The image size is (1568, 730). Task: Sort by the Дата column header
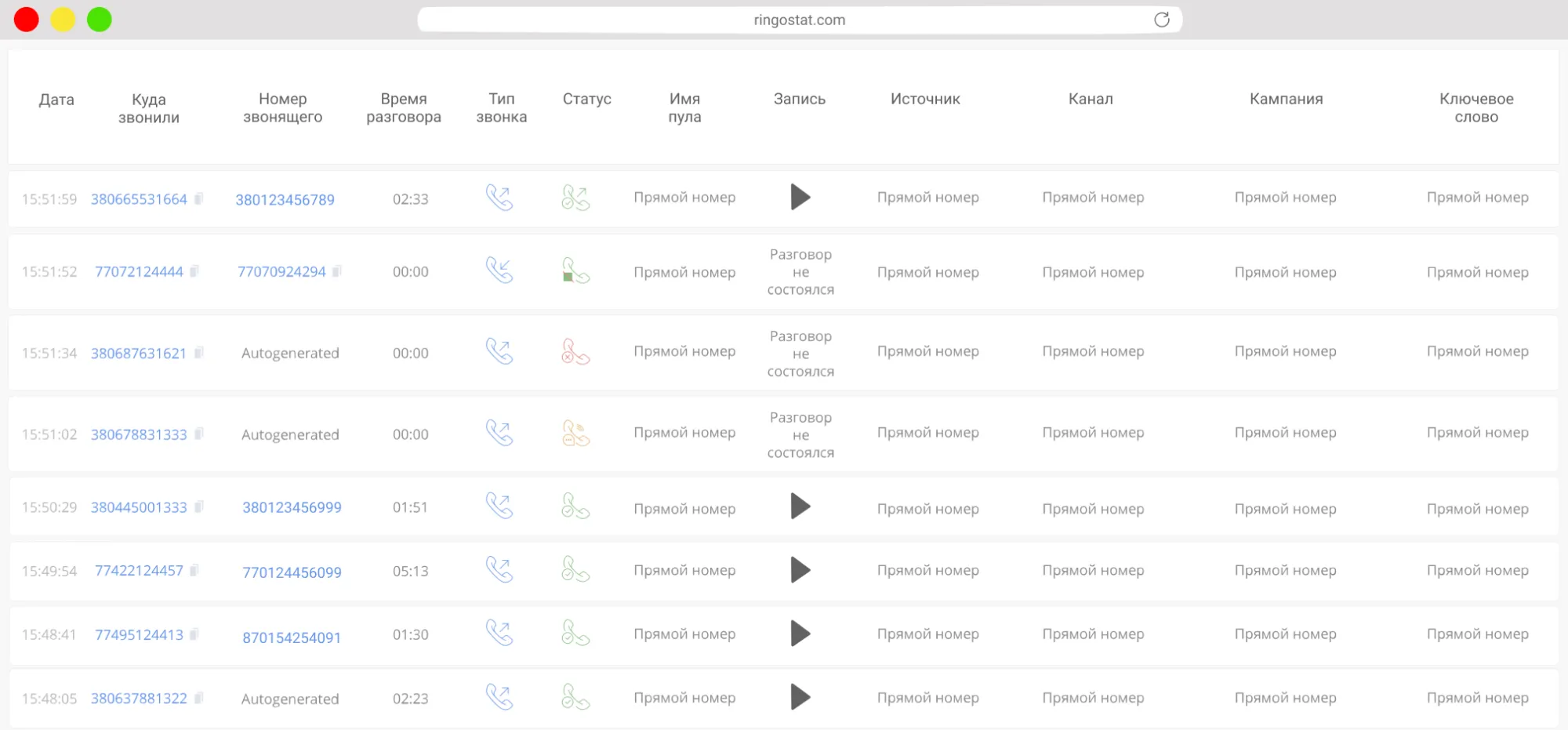[x=56, y=100]
